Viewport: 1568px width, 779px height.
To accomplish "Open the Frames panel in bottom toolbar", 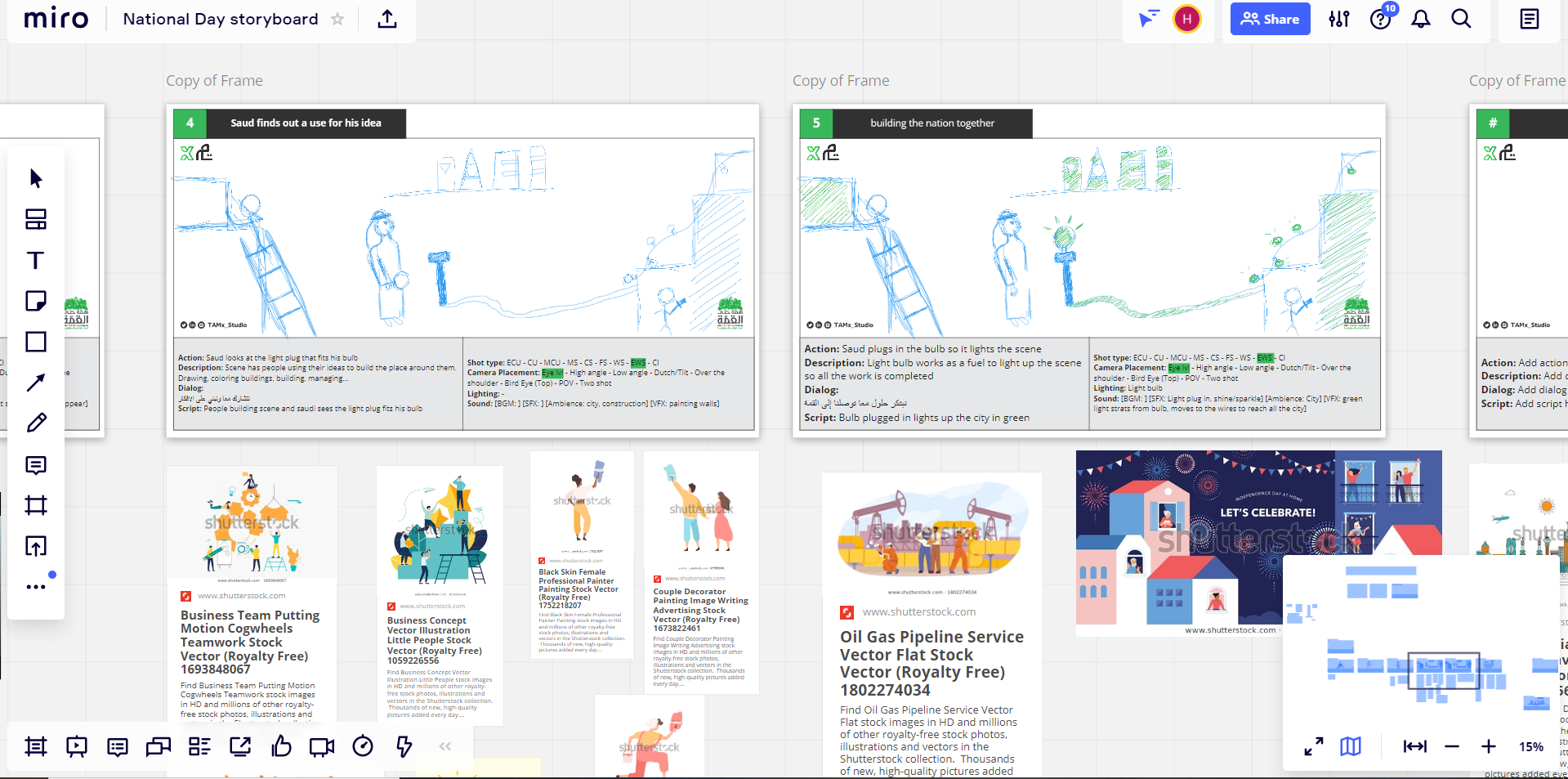I will (x=36, y=745).
